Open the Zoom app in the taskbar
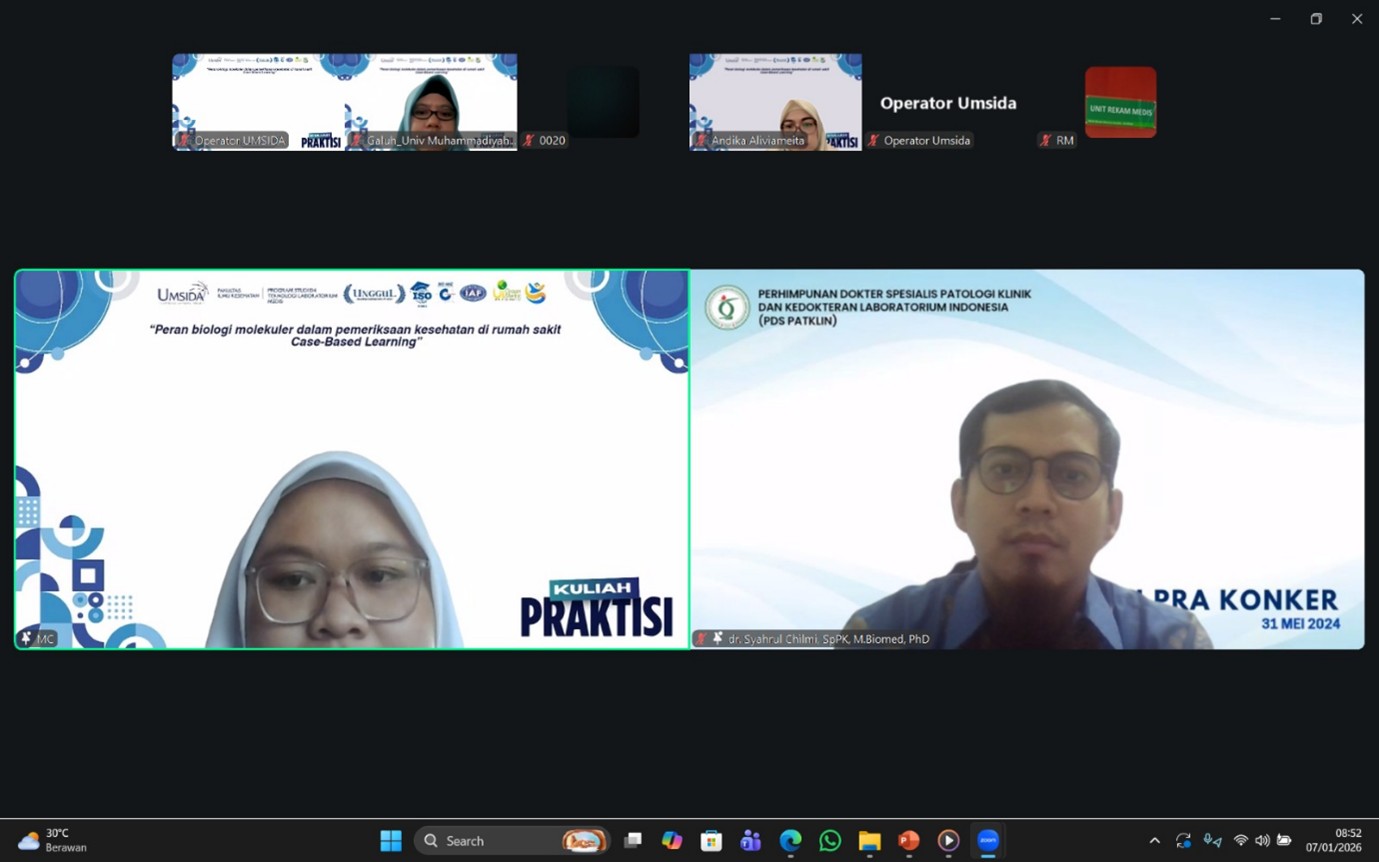Viewport: 1379px width, 862px height. 988,841
